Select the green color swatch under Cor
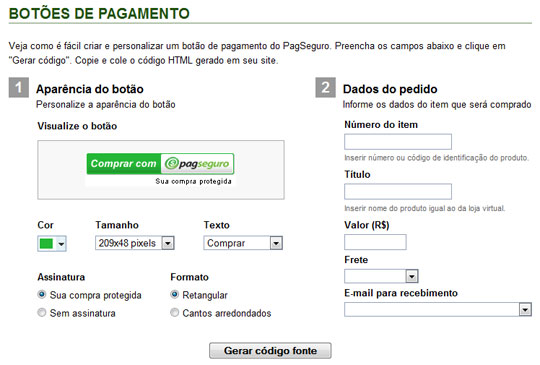 [46, 244]
